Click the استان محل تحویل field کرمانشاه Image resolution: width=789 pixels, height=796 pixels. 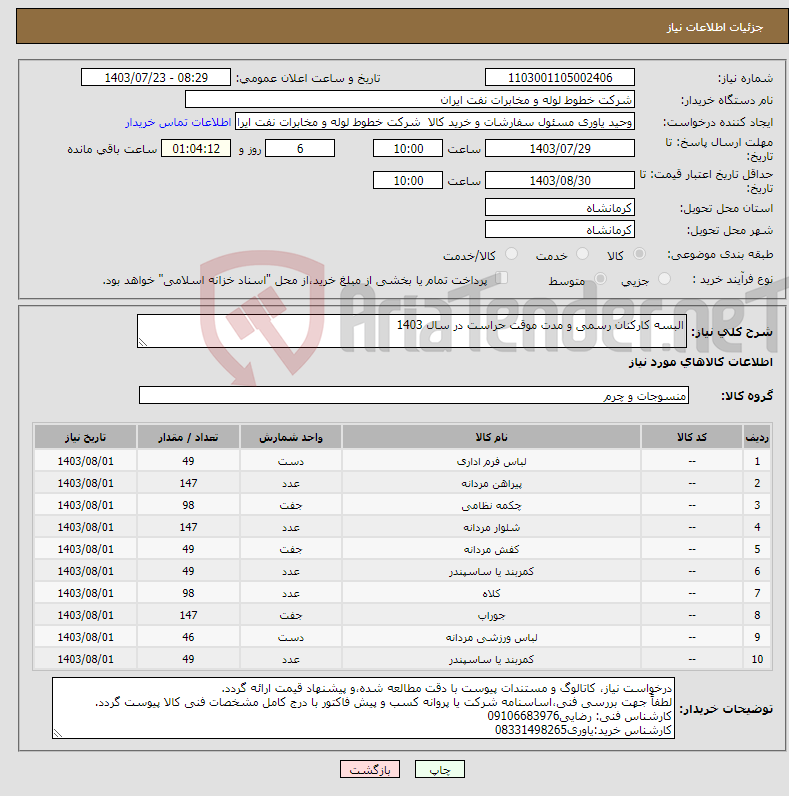pos(560,208)
